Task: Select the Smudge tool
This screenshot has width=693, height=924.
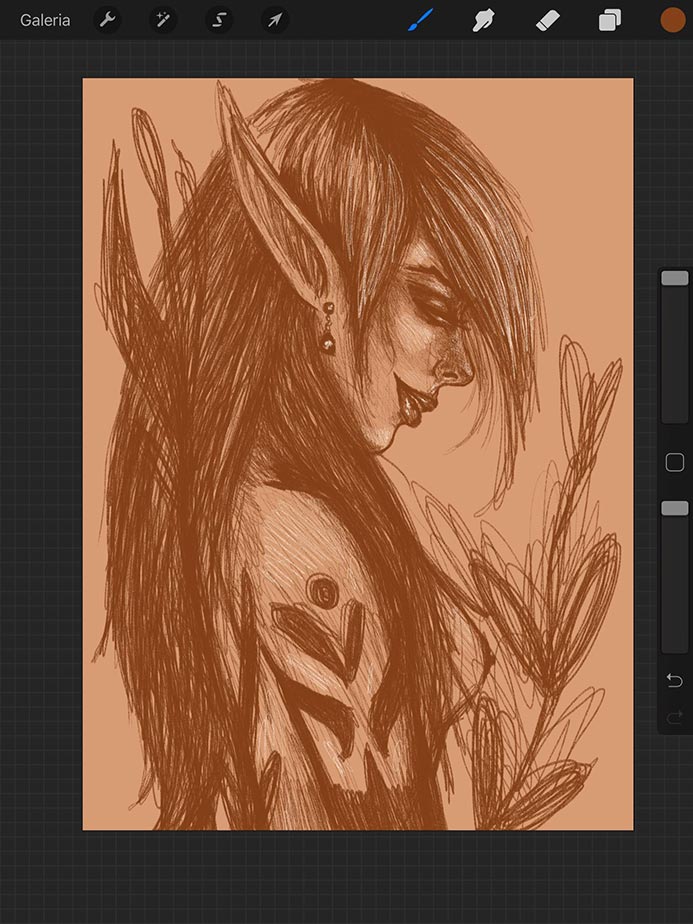Action: pyautogui.click(x=483, y=20)
